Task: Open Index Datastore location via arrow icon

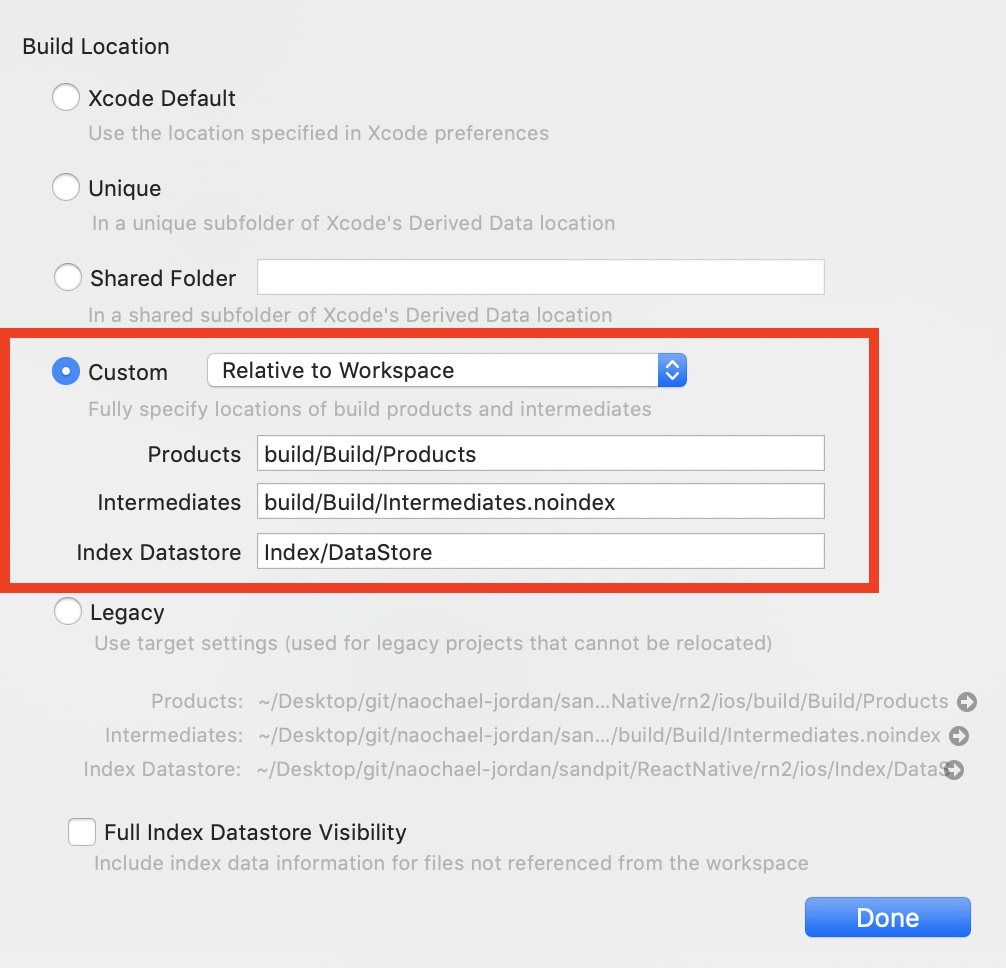Action: pyautogui.click(x=955, y=770)
